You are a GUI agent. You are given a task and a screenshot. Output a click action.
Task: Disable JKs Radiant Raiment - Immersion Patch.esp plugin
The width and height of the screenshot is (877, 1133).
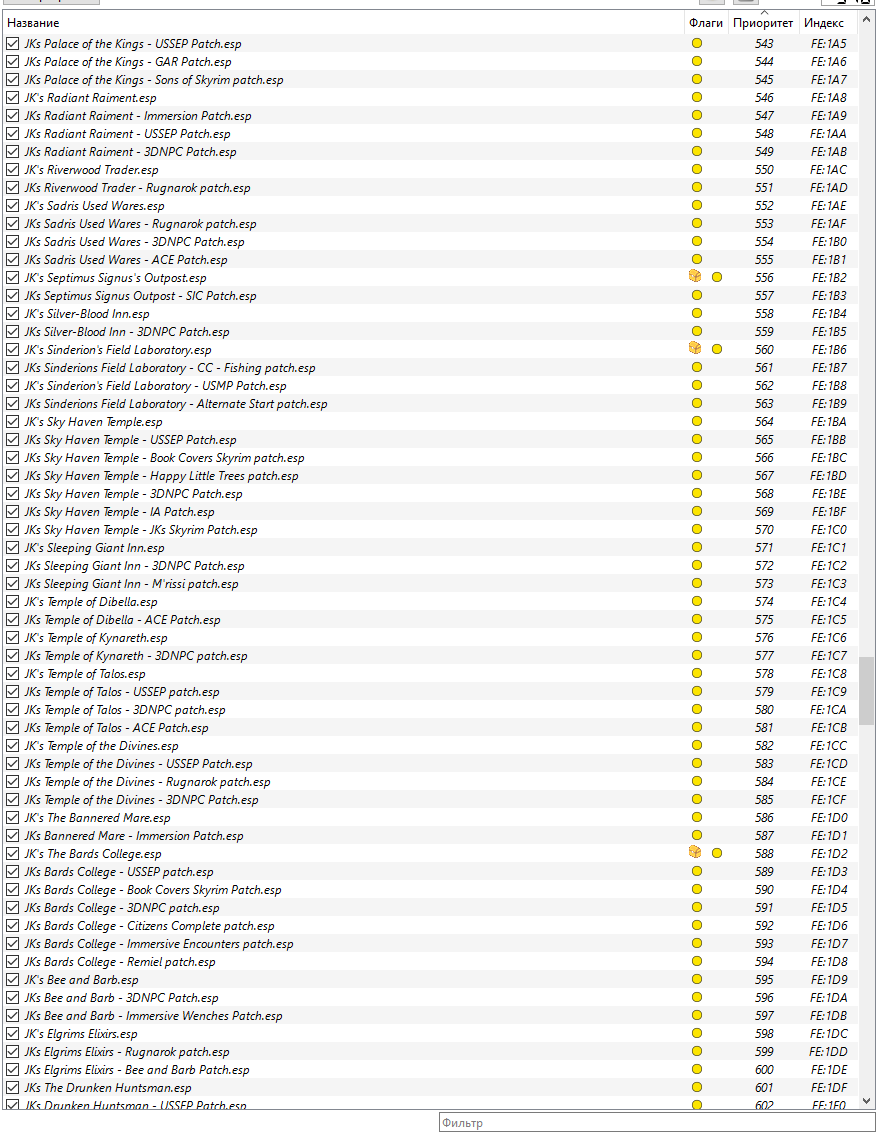[x=12, y=116]
